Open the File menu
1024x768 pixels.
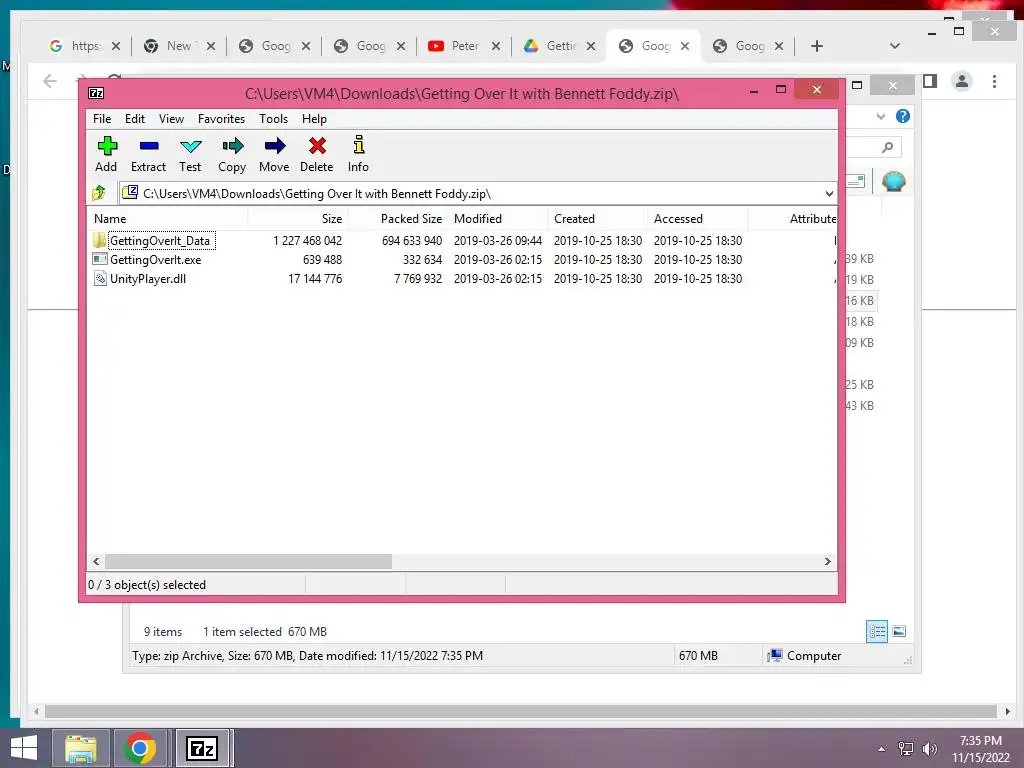102,119
